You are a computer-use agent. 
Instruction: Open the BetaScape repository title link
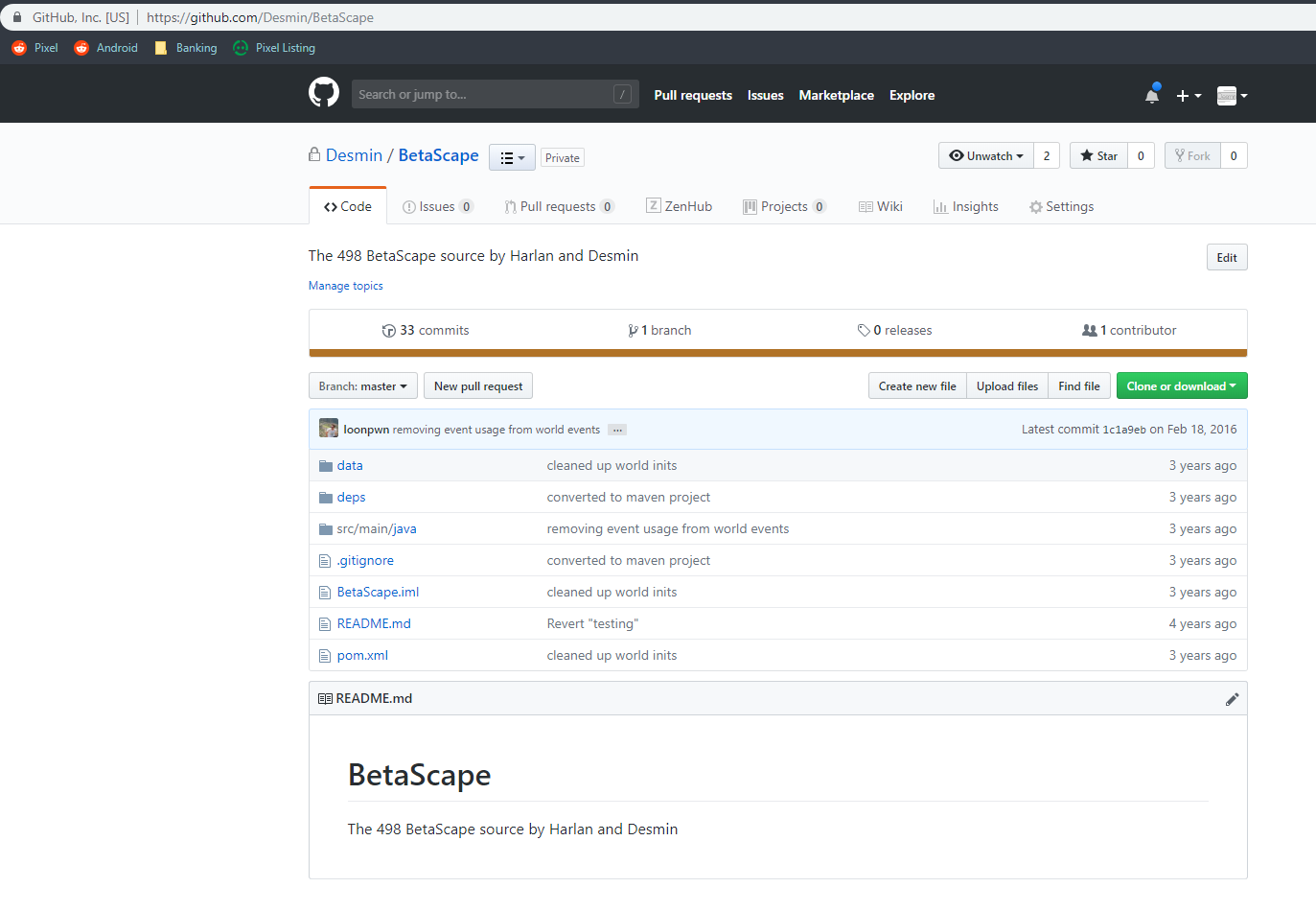tap(438, 155)
